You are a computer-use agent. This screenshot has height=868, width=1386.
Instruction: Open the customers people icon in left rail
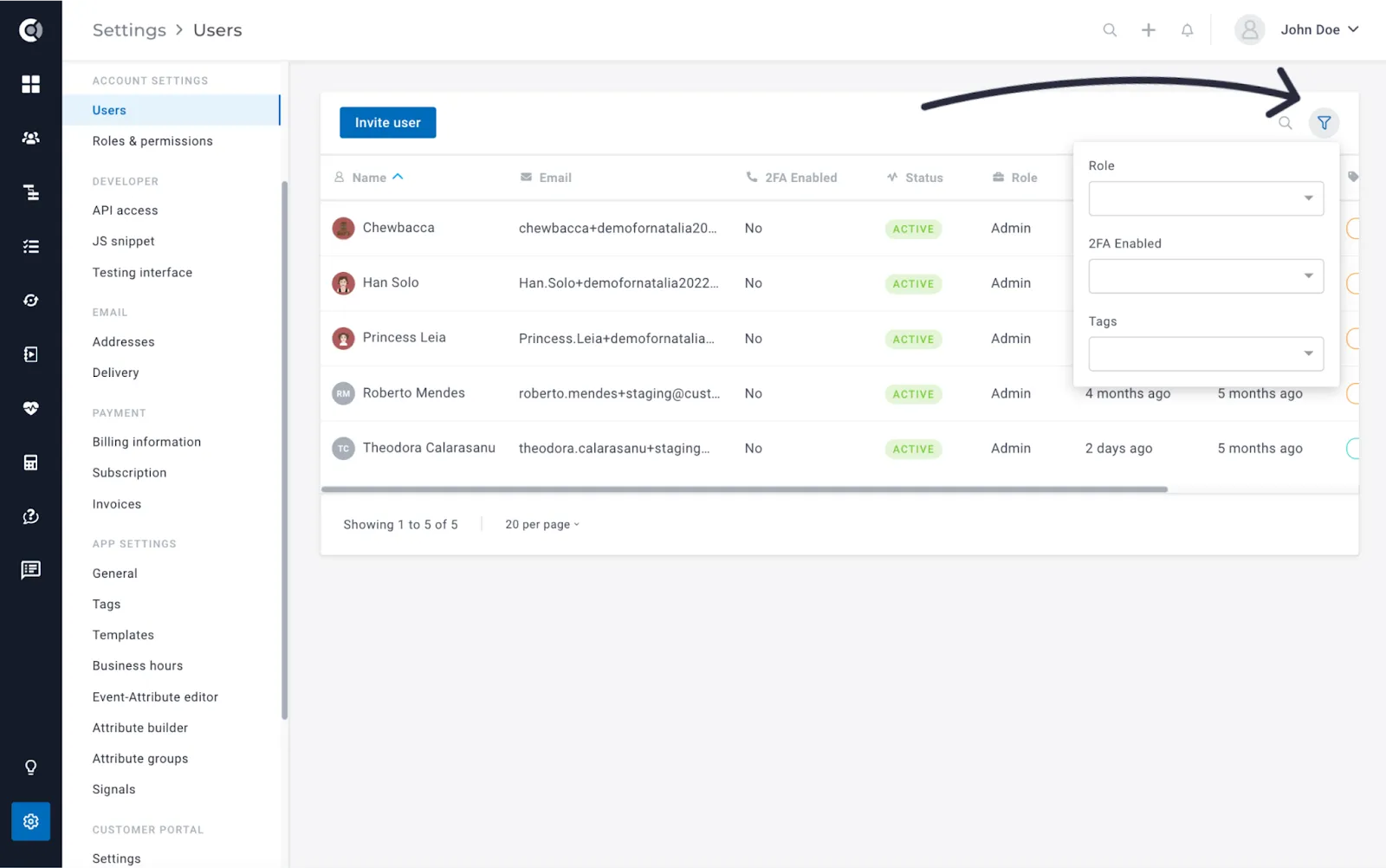click(30, 138)
